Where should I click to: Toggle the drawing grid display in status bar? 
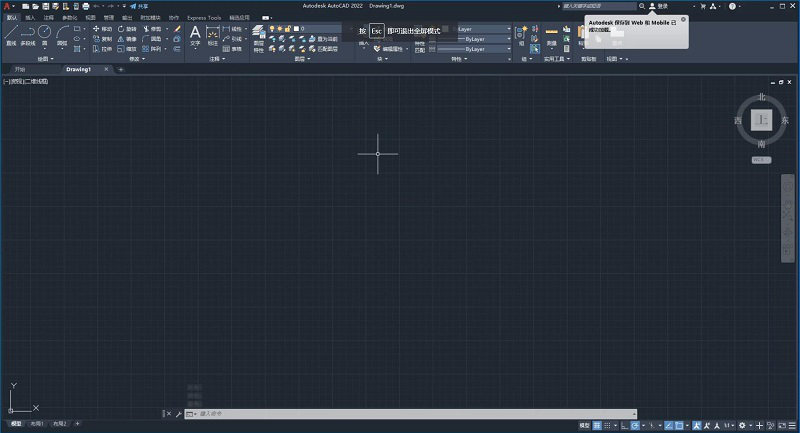coord(597,425)
